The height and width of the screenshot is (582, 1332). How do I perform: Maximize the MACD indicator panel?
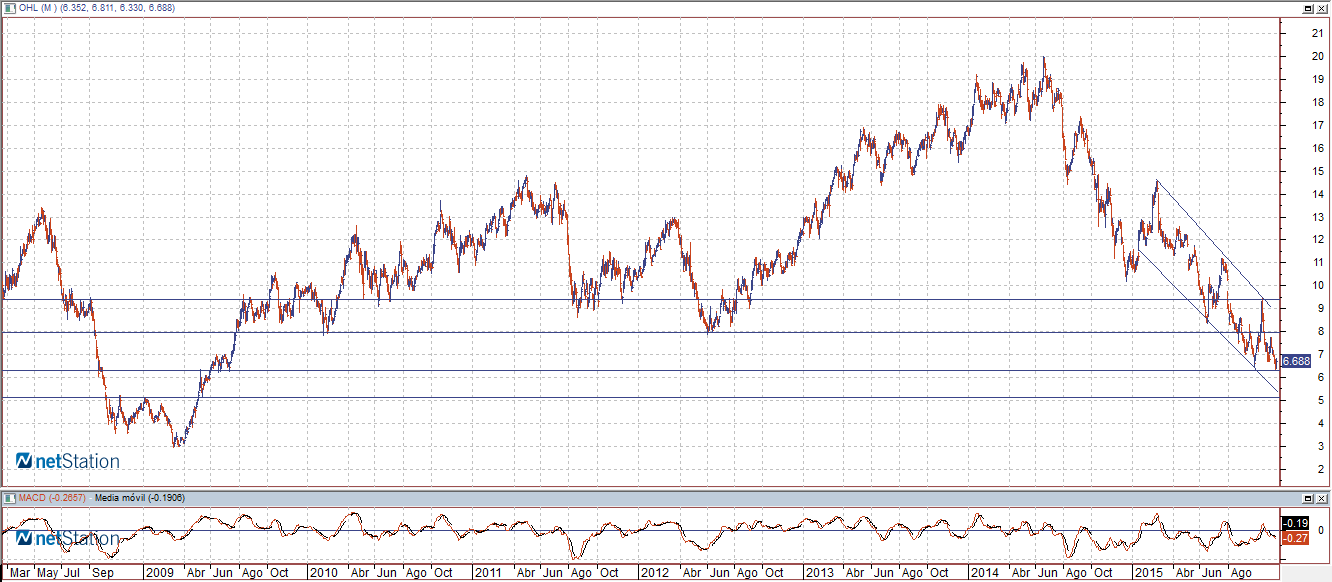pos(1308,497)
